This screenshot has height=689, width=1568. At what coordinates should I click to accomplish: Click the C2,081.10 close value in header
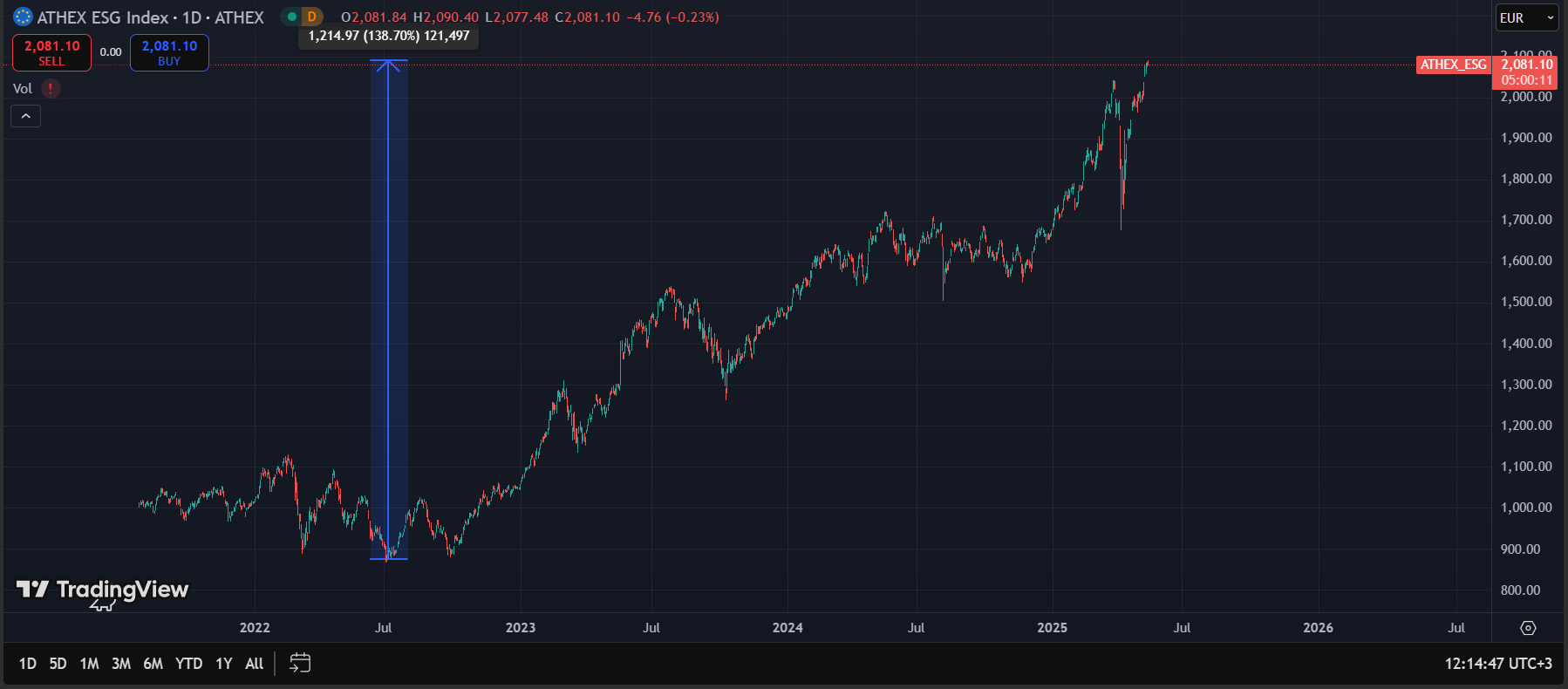click(x=587, y=17)
